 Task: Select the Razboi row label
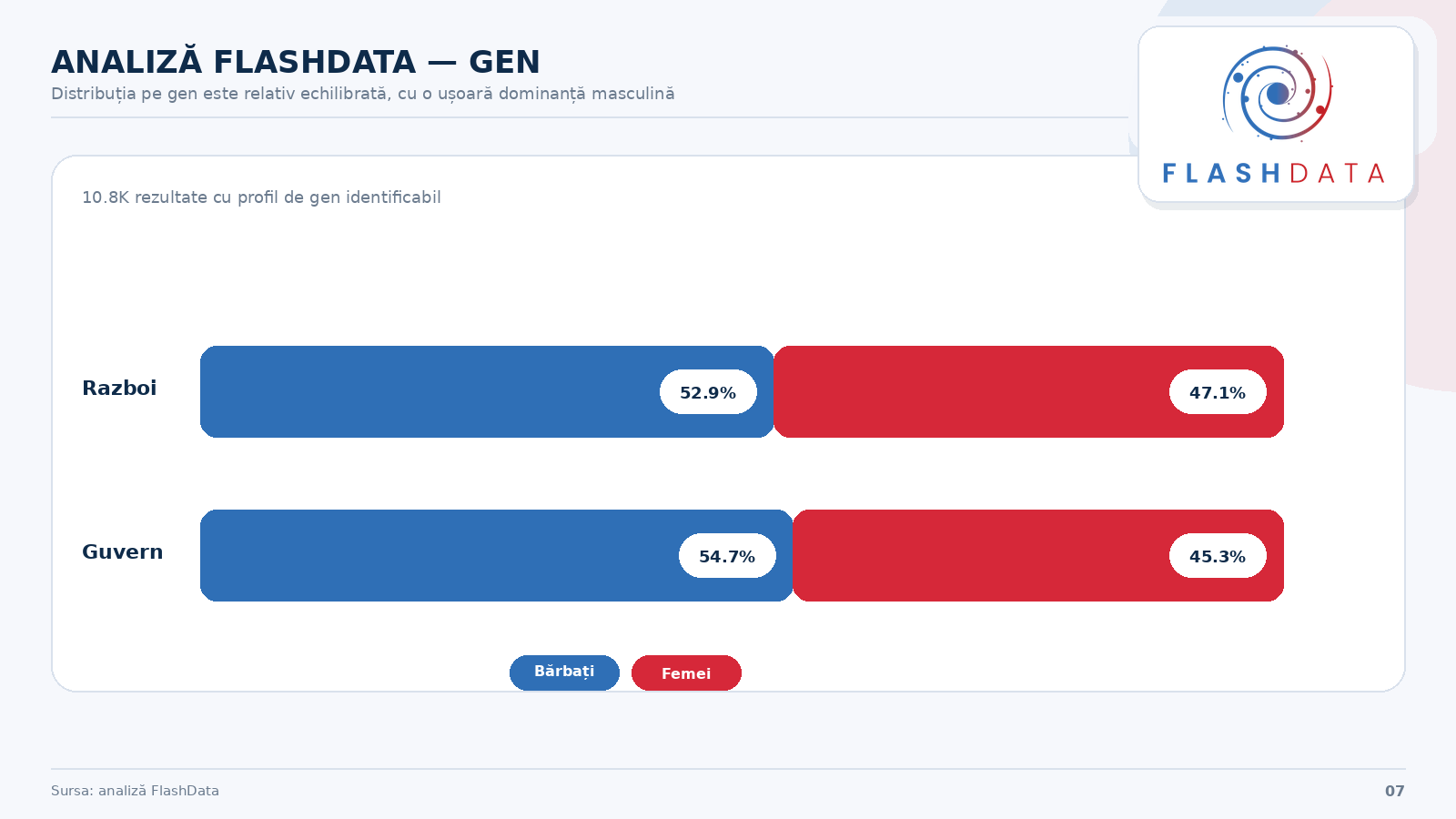pos(119,389)
